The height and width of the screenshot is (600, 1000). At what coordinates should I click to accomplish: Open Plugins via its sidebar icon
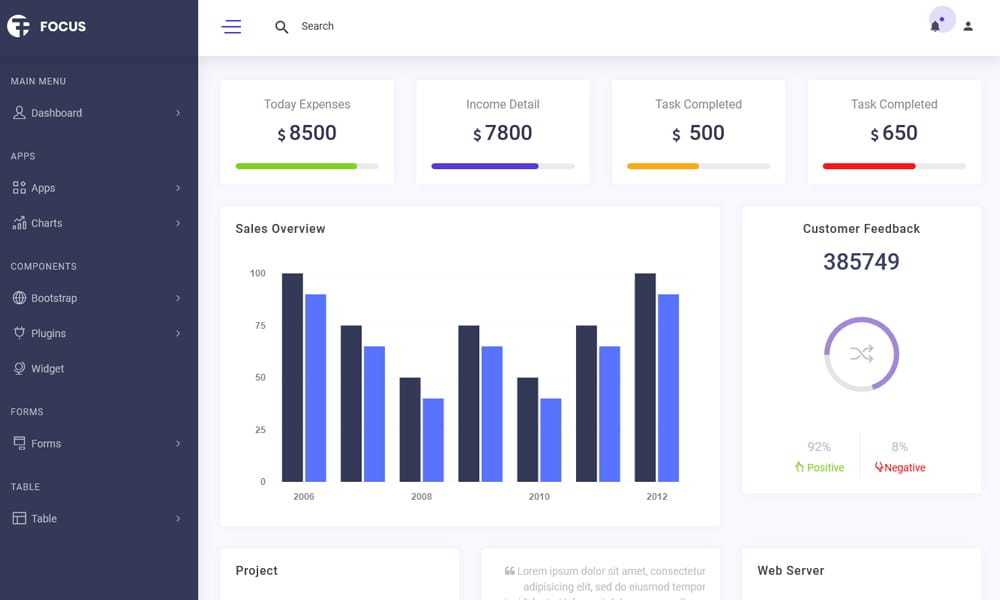click(x=18, y=333)
